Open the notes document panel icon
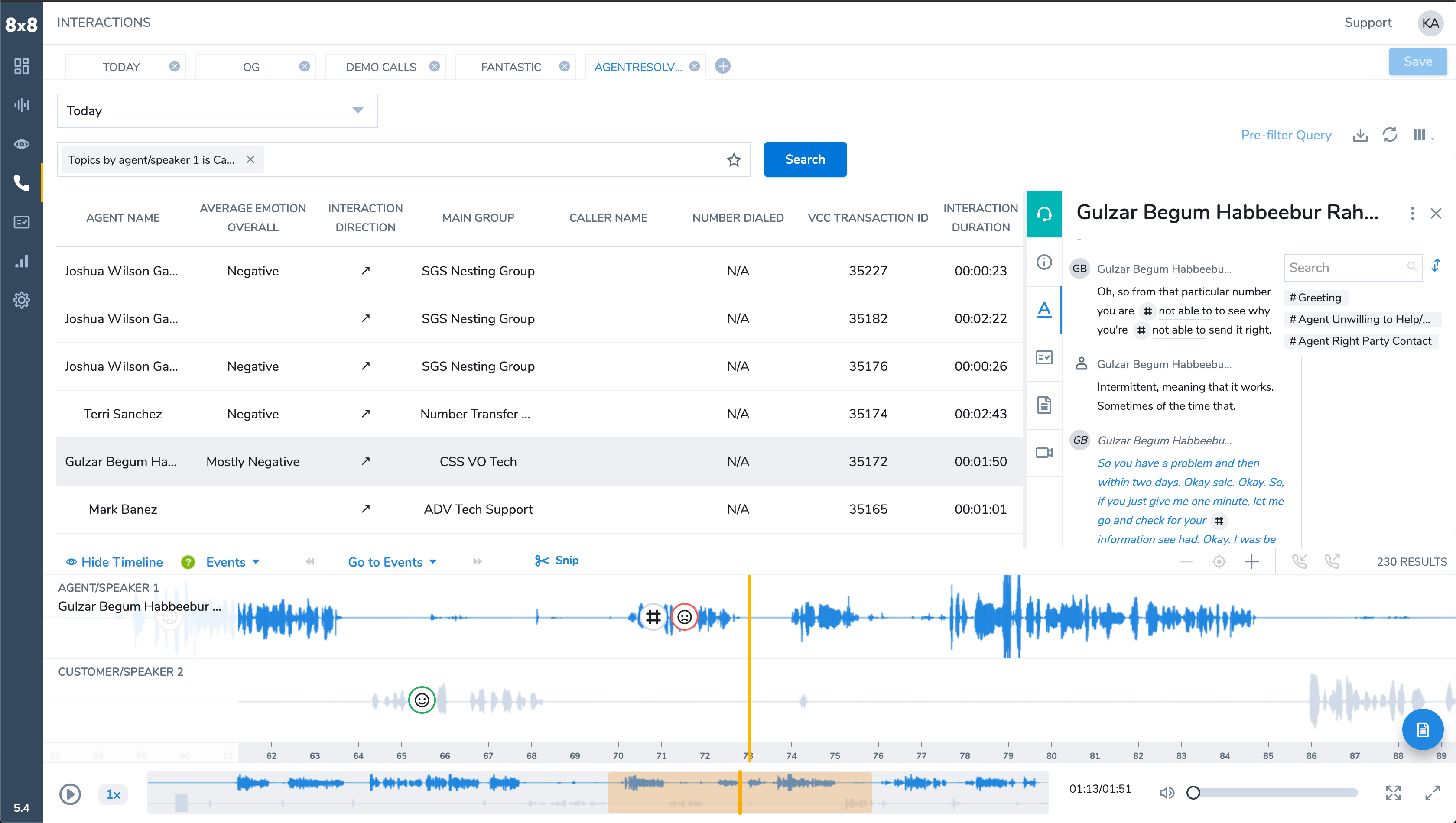The height and width of the screenshot is (823, 1456). point(1044,405)
